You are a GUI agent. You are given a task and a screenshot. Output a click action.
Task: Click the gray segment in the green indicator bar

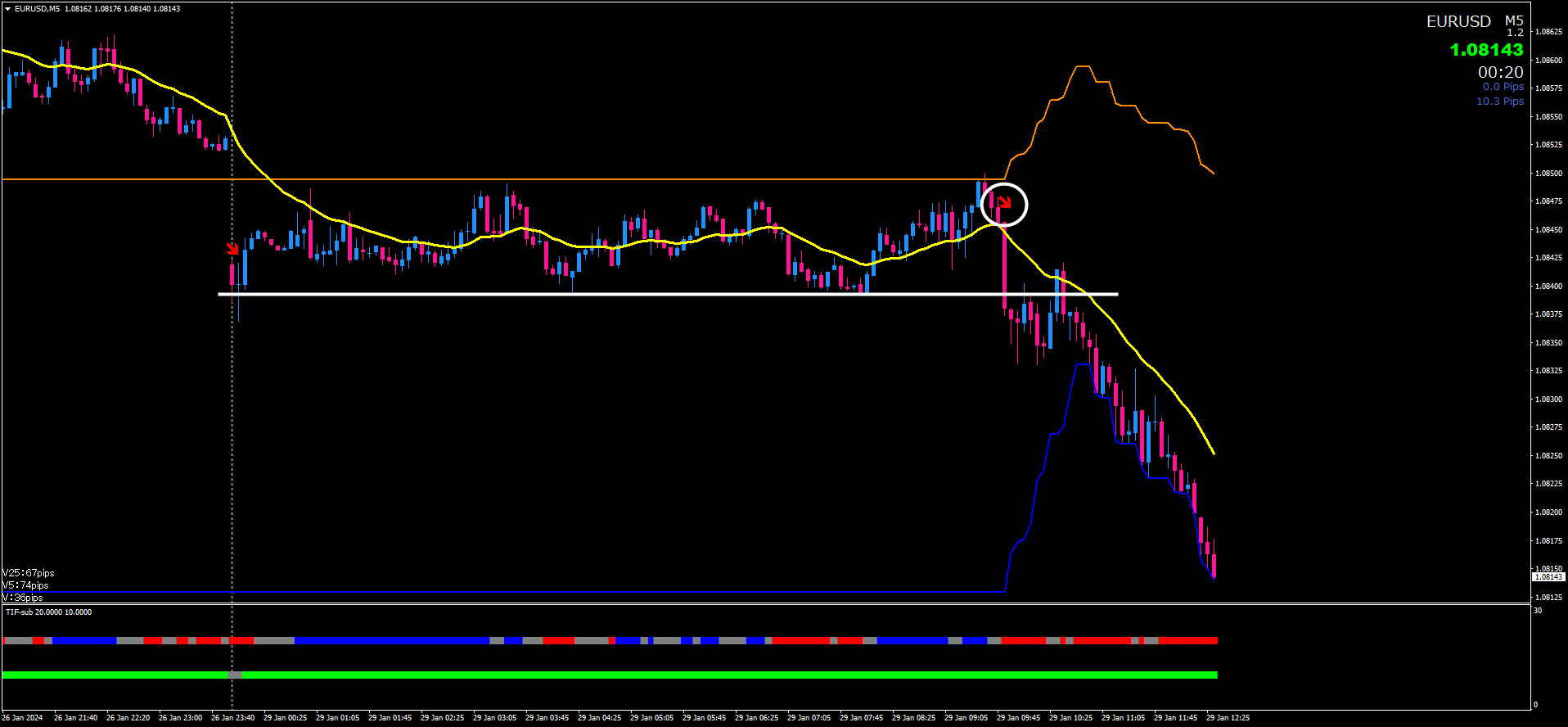(235, 675)
